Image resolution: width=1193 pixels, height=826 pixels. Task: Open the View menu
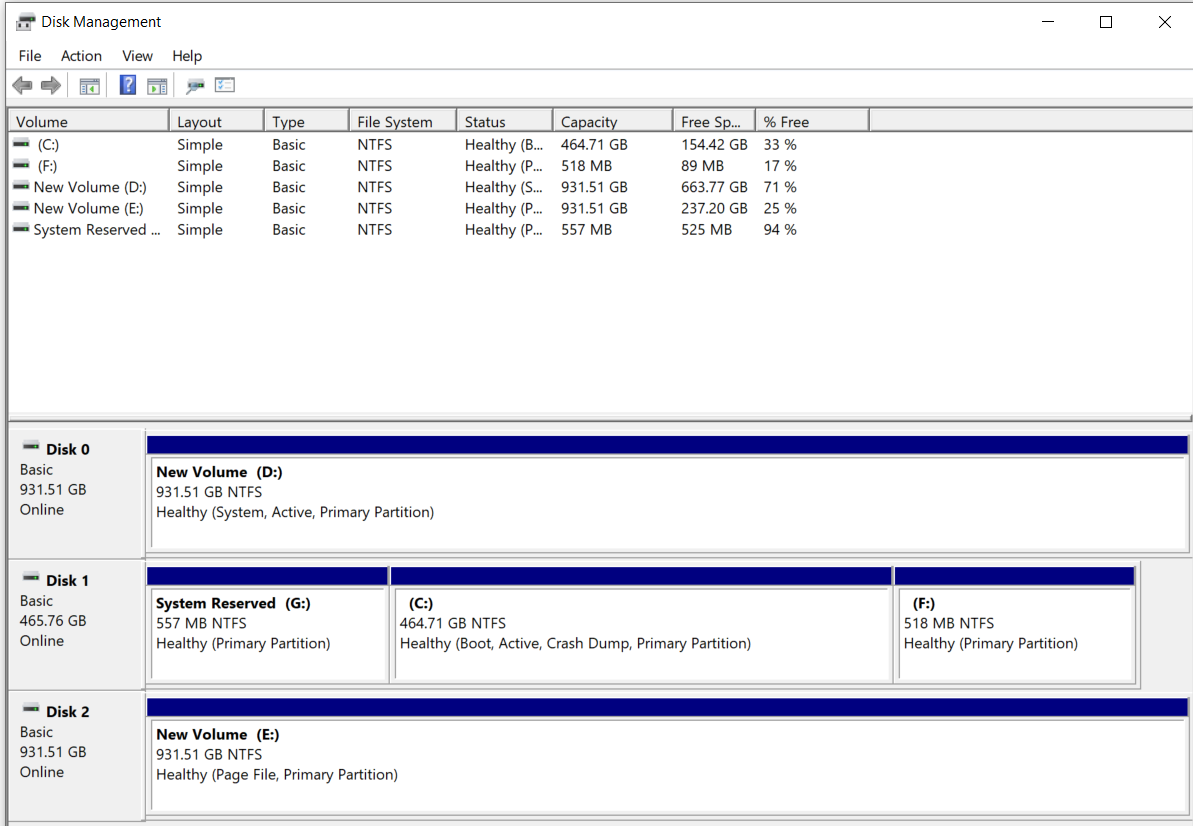137,56
